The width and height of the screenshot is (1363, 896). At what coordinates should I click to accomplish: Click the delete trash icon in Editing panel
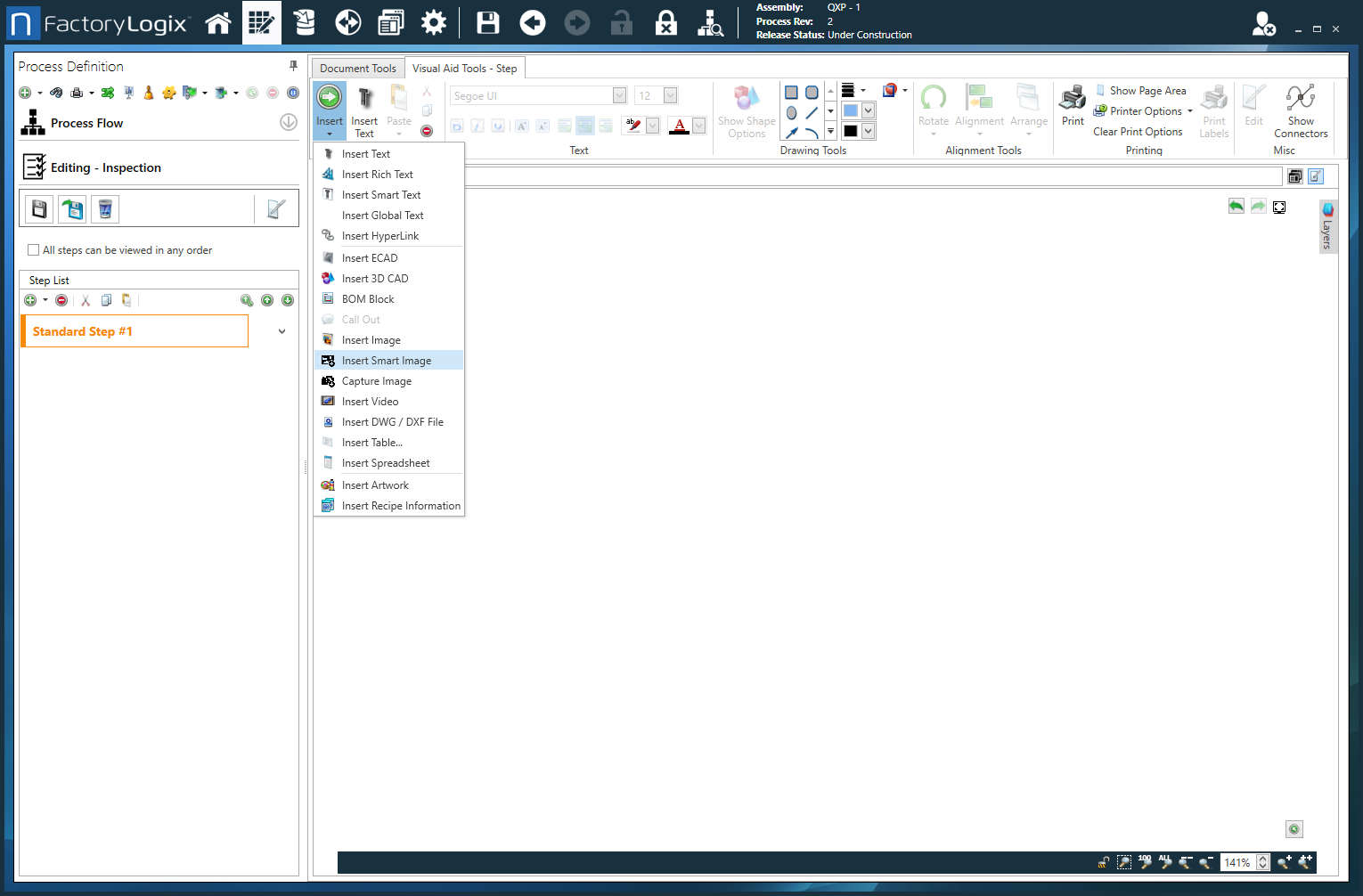[104, 208]
